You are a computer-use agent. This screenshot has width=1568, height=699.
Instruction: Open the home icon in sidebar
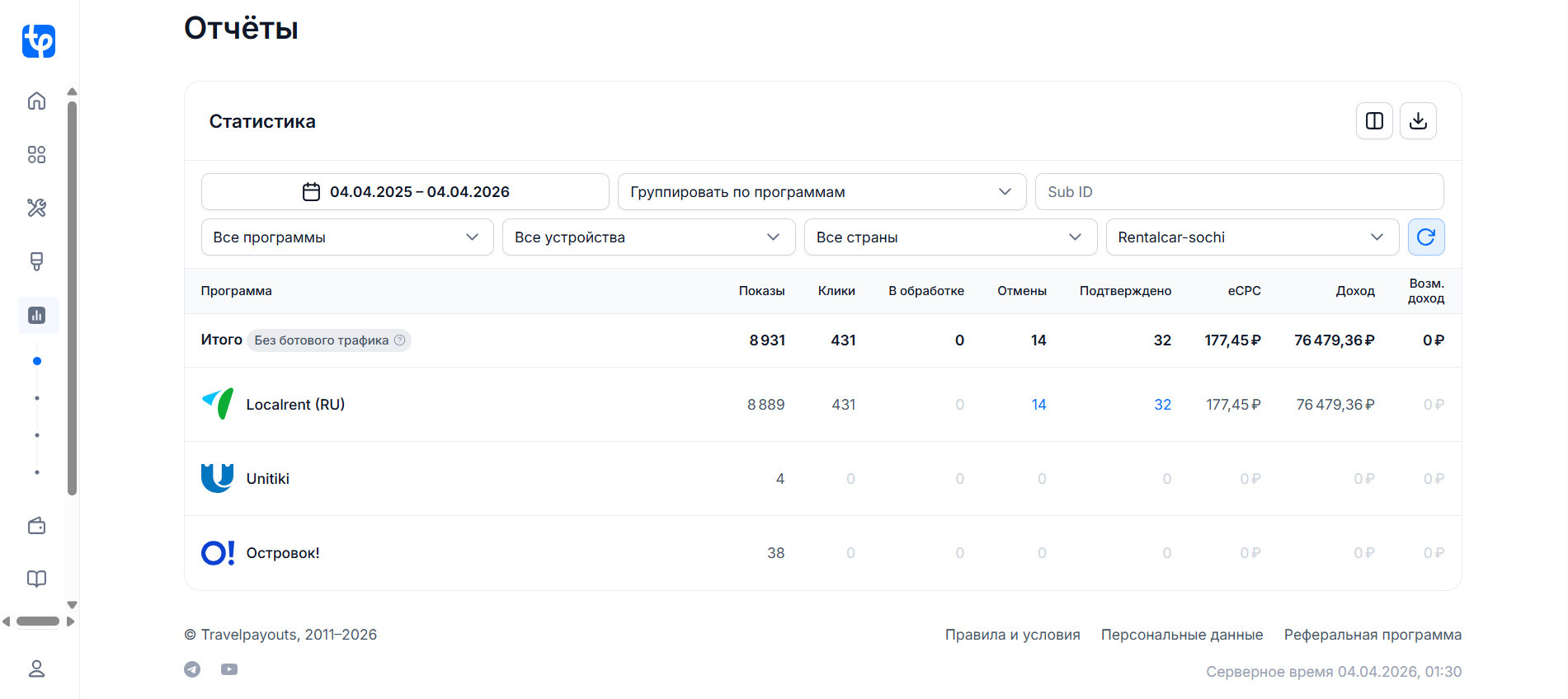(36, 101)
